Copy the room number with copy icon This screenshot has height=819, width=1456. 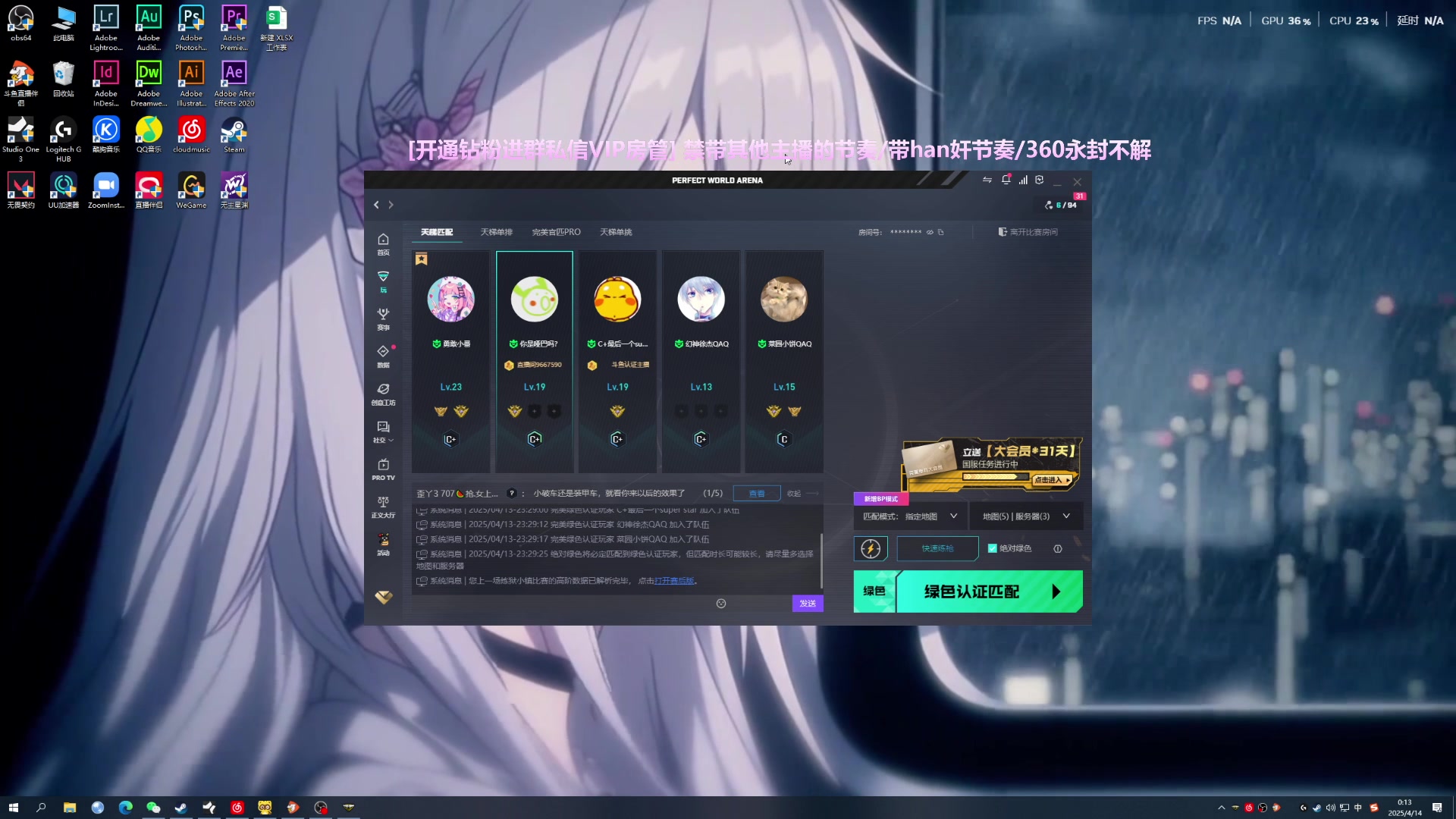[x=941, y=232]
